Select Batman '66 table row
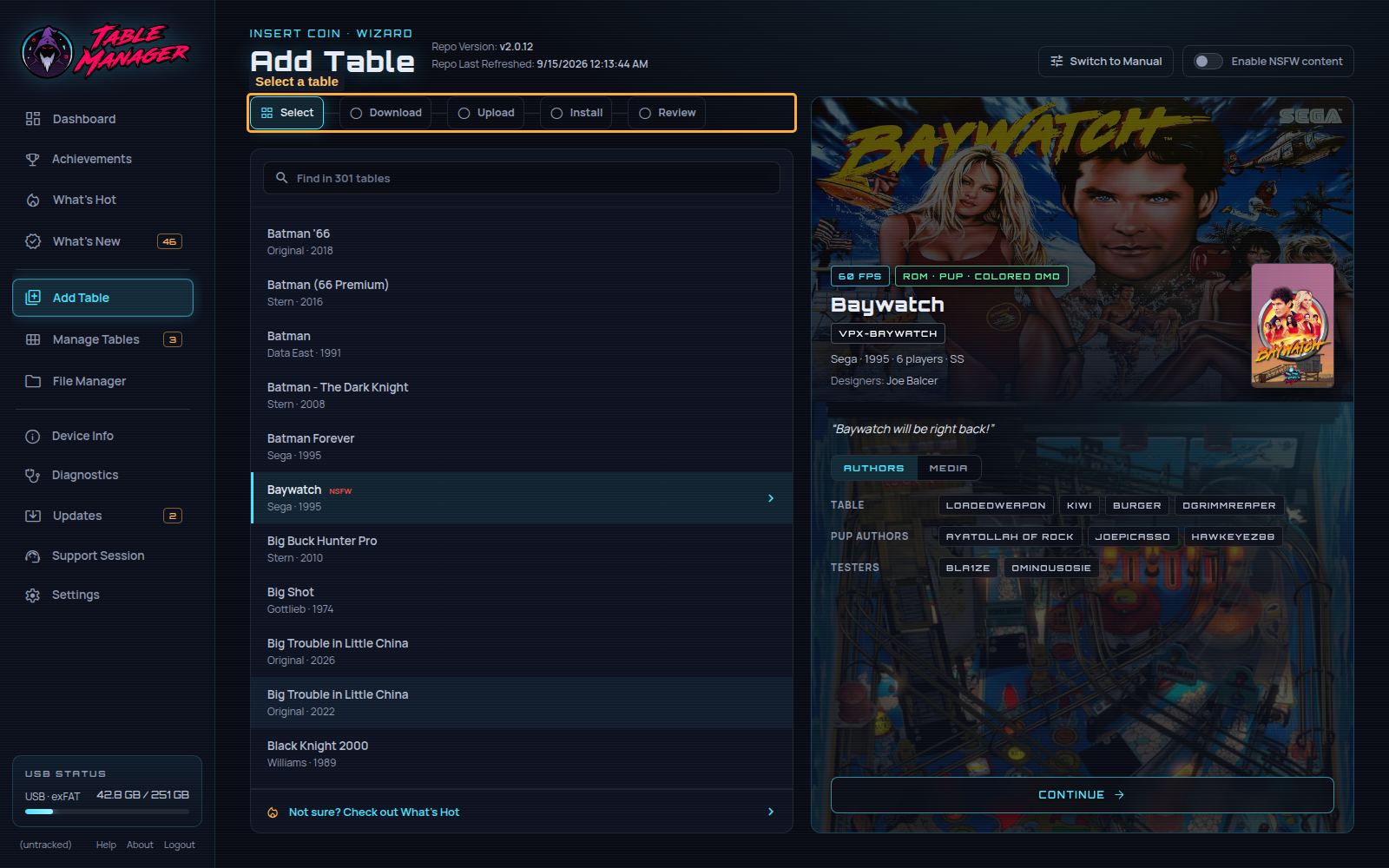The image size is (1389, 868). click(x=522, y=242)
